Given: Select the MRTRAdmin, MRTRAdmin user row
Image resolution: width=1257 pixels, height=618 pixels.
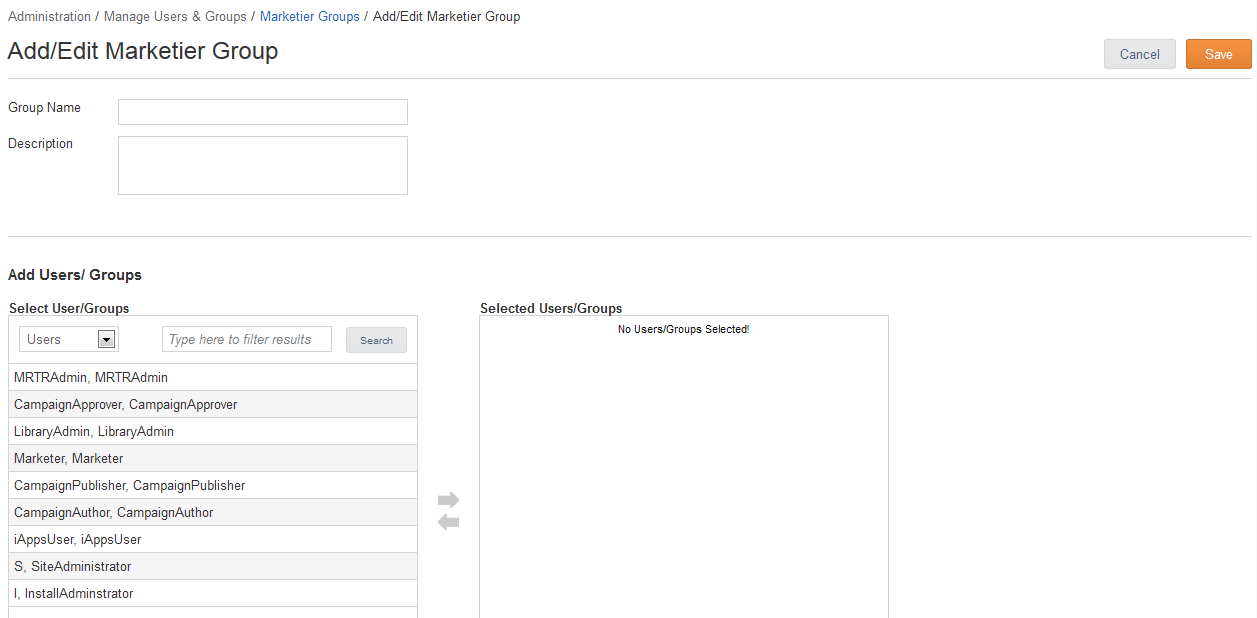Looking at the screenshot, I should [x=213, y=377].
